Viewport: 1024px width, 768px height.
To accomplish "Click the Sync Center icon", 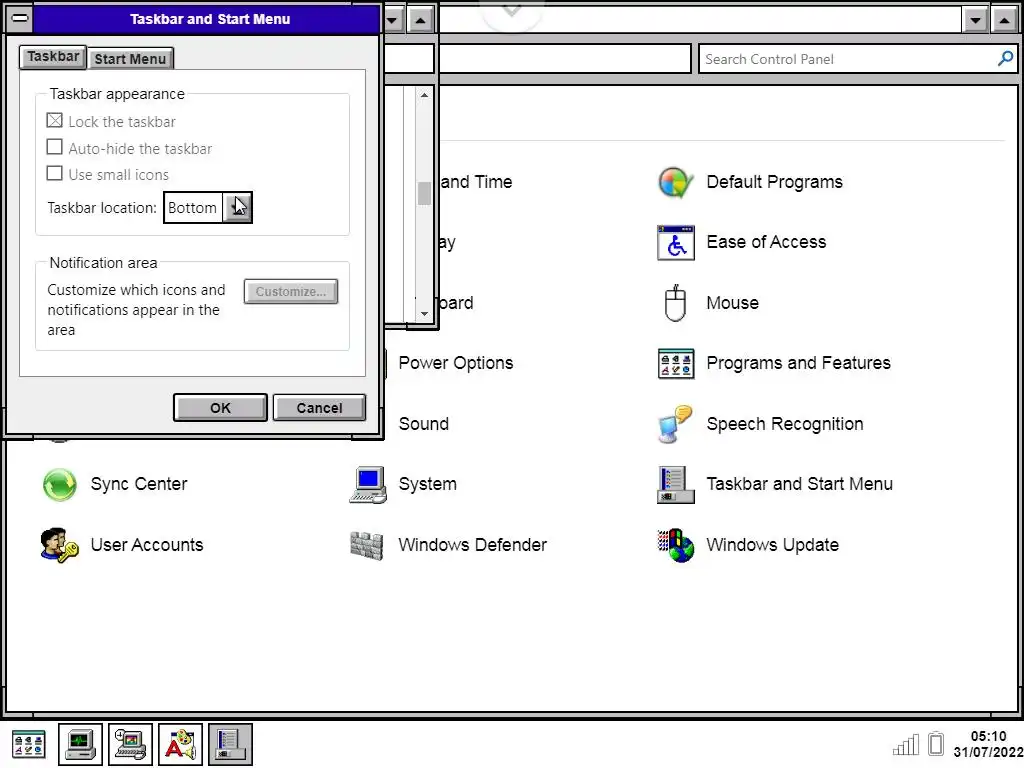I will pos(59,485).
